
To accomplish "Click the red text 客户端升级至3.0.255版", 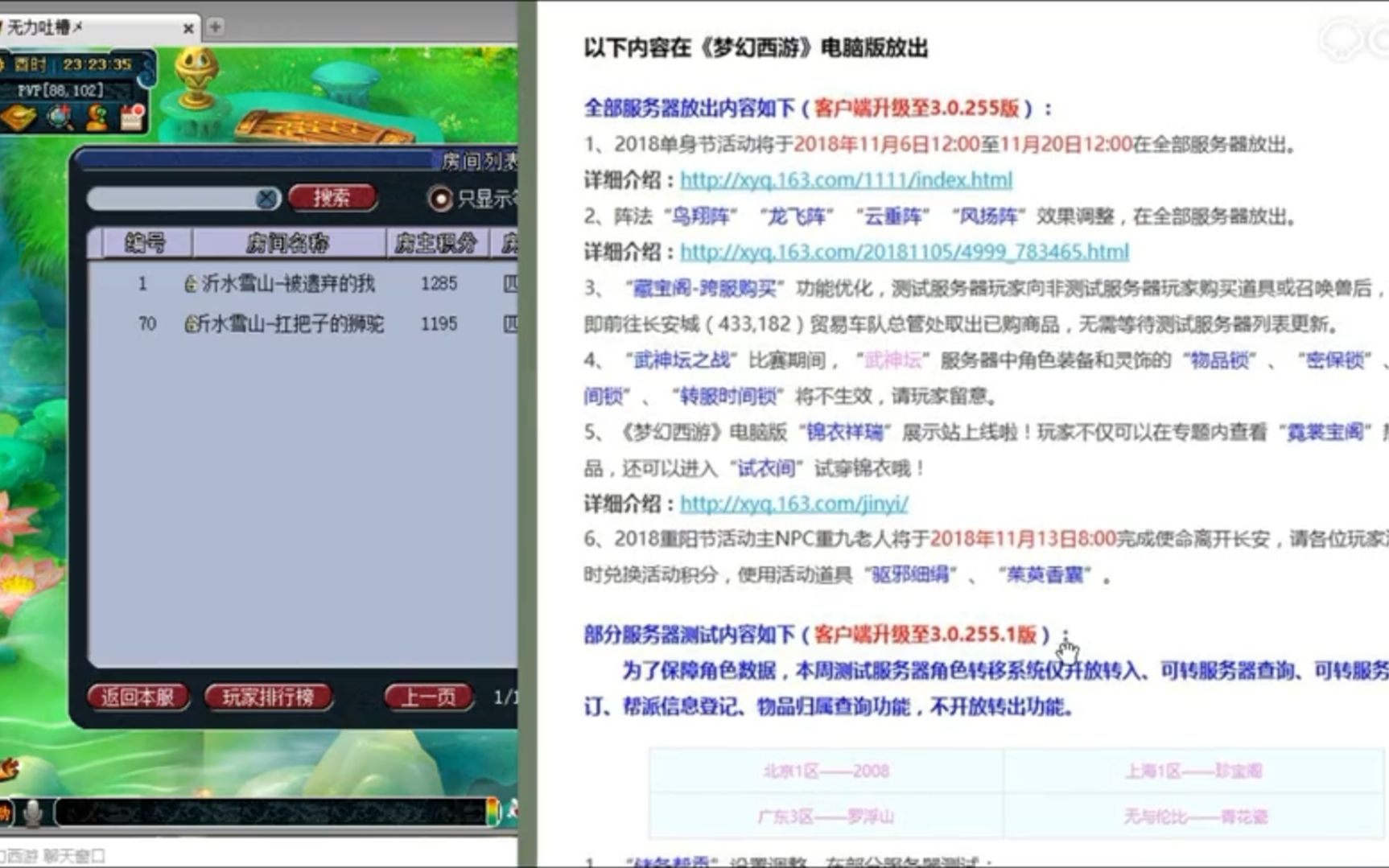I will tap(917, 108).
